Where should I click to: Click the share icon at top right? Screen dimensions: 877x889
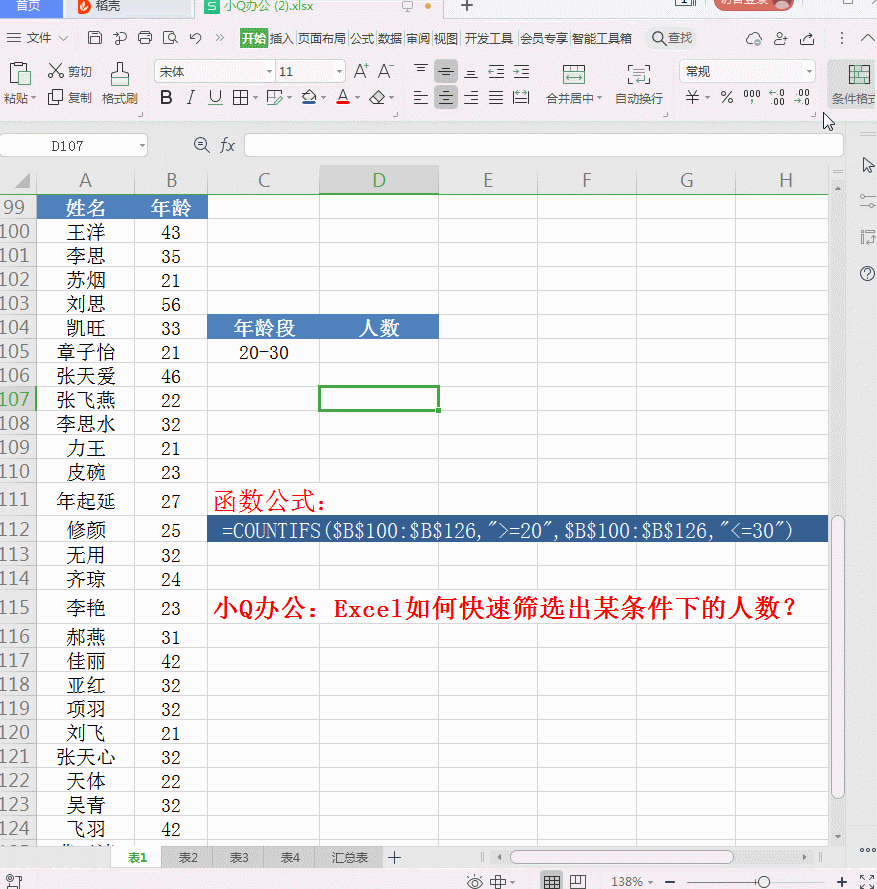tap(807, 38)
